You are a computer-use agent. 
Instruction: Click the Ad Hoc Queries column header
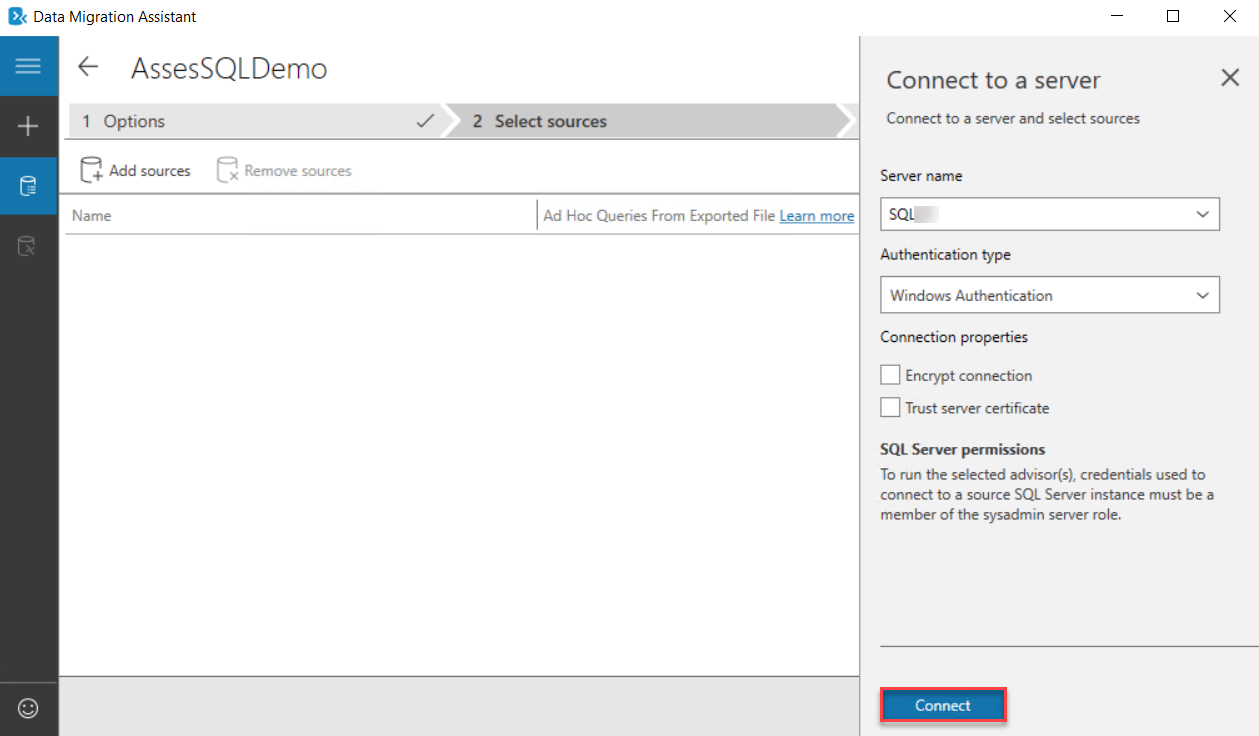coord(659,215)
